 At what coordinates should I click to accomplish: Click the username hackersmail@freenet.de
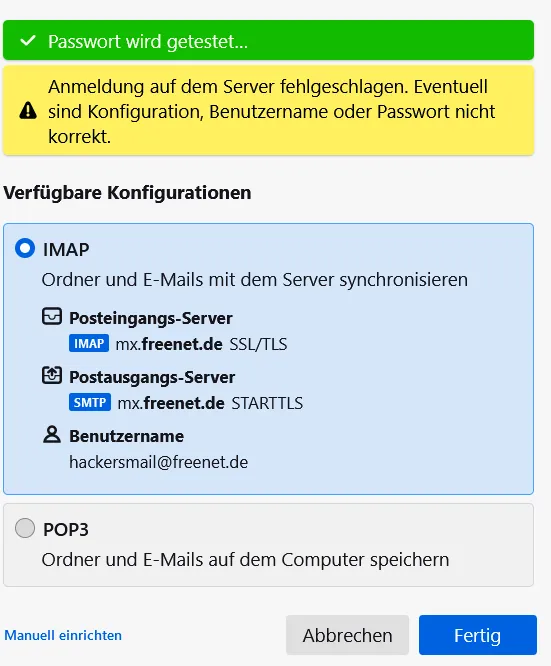(158, 462)
